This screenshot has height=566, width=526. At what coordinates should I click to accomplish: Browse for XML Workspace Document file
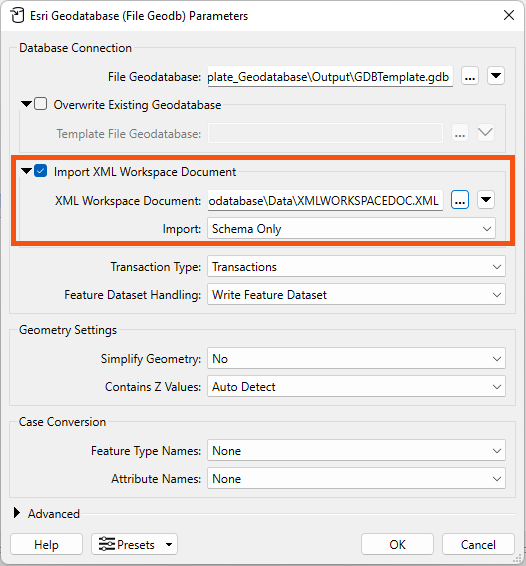[x=460, y=200]
